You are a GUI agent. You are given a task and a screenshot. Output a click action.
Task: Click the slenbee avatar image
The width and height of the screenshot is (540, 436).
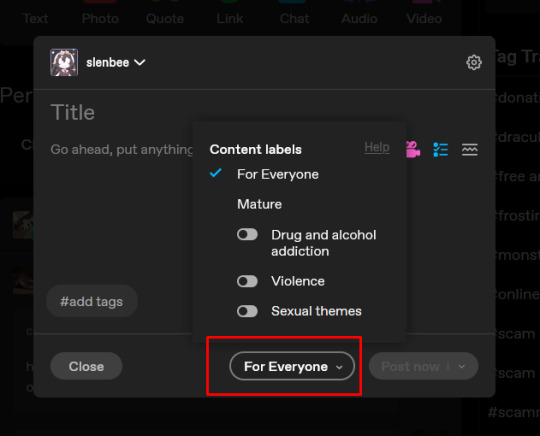click(64, 62)
